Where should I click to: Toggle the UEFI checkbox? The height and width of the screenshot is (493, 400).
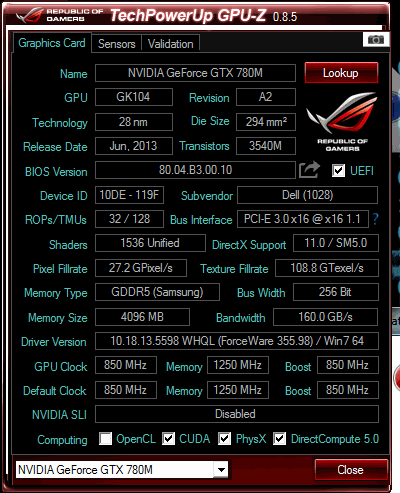(x=338, y=171)
